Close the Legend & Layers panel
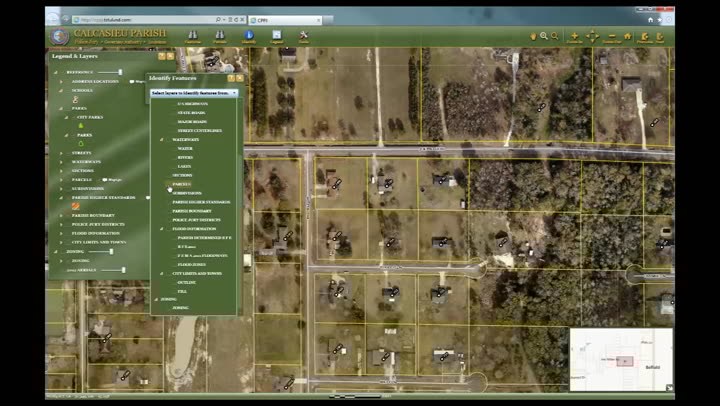 (x=170, y=56)
